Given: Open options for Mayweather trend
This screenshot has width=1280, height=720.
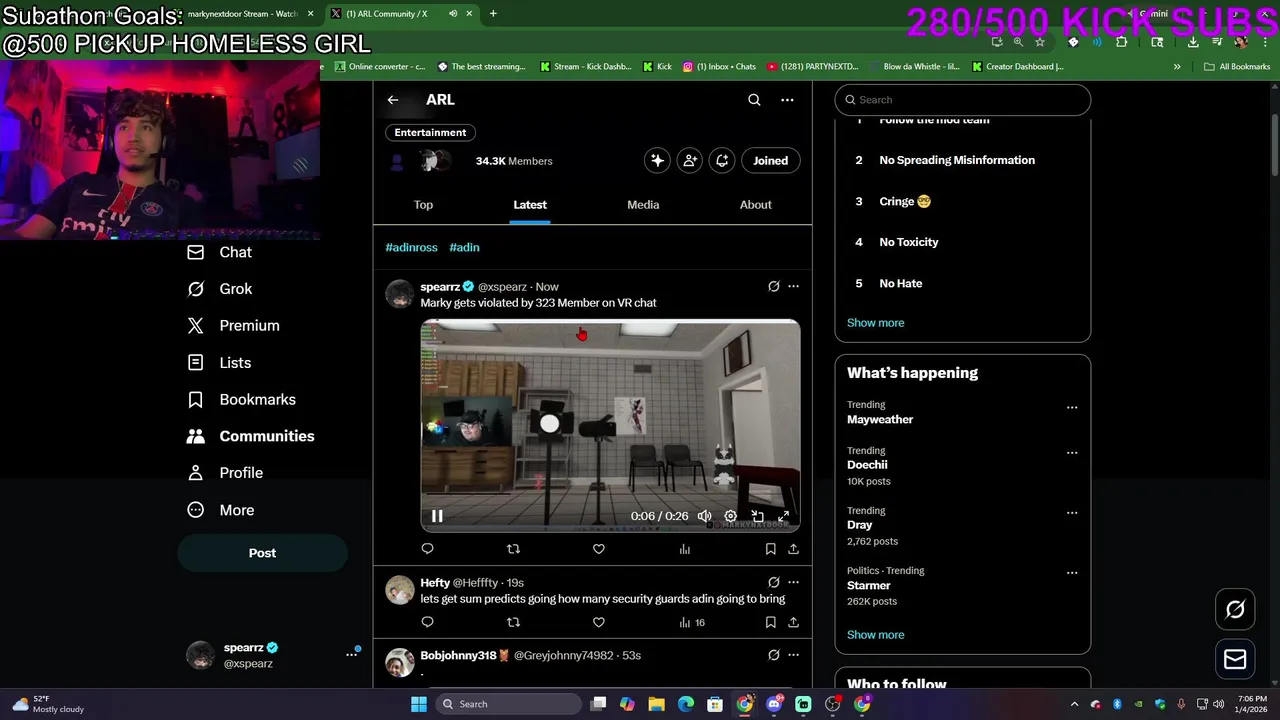Looking at the screenshot, I should (x=1072, y=407).
